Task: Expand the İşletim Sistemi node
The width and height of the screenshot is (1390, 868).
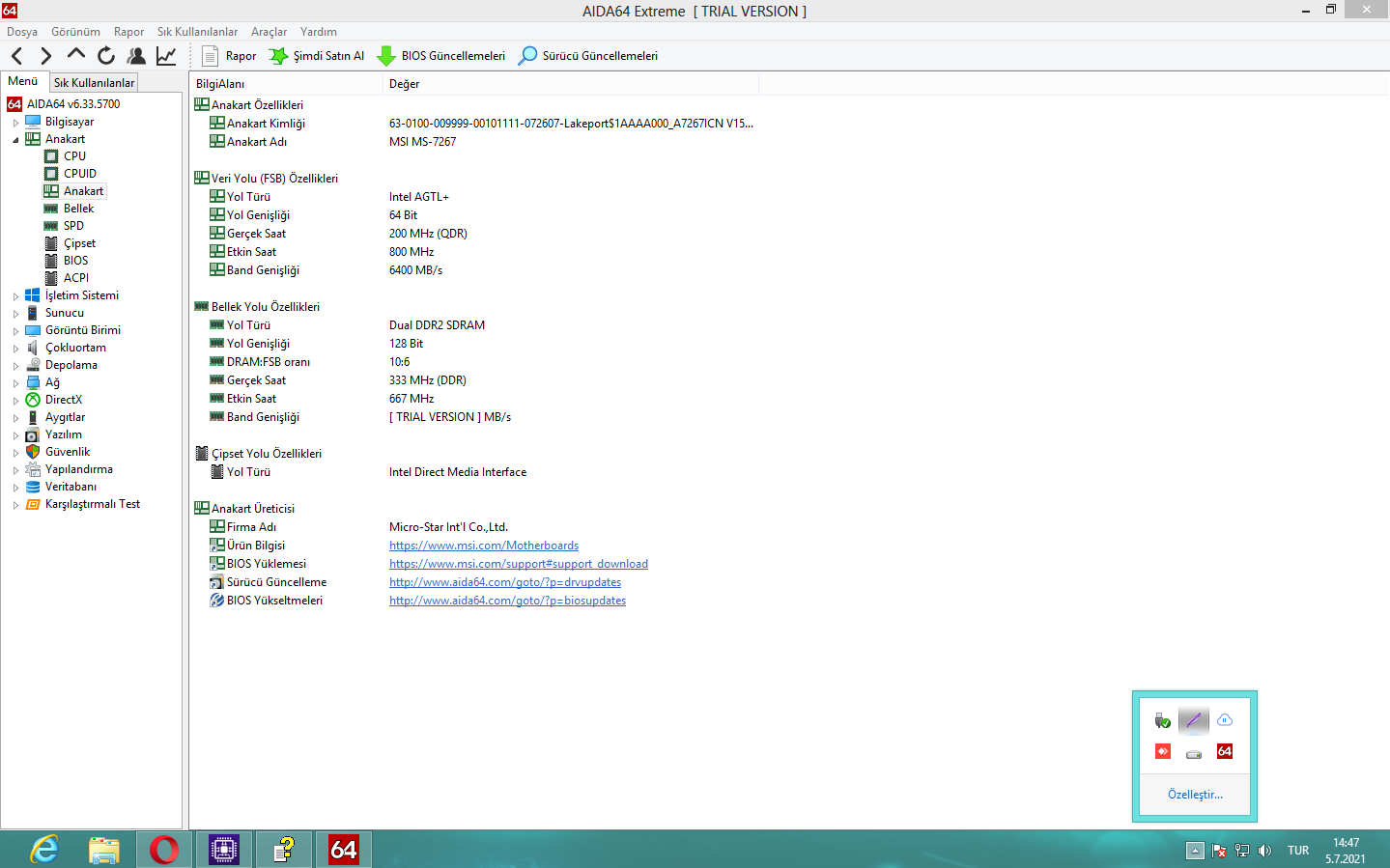Action: (x=15, y=296)
